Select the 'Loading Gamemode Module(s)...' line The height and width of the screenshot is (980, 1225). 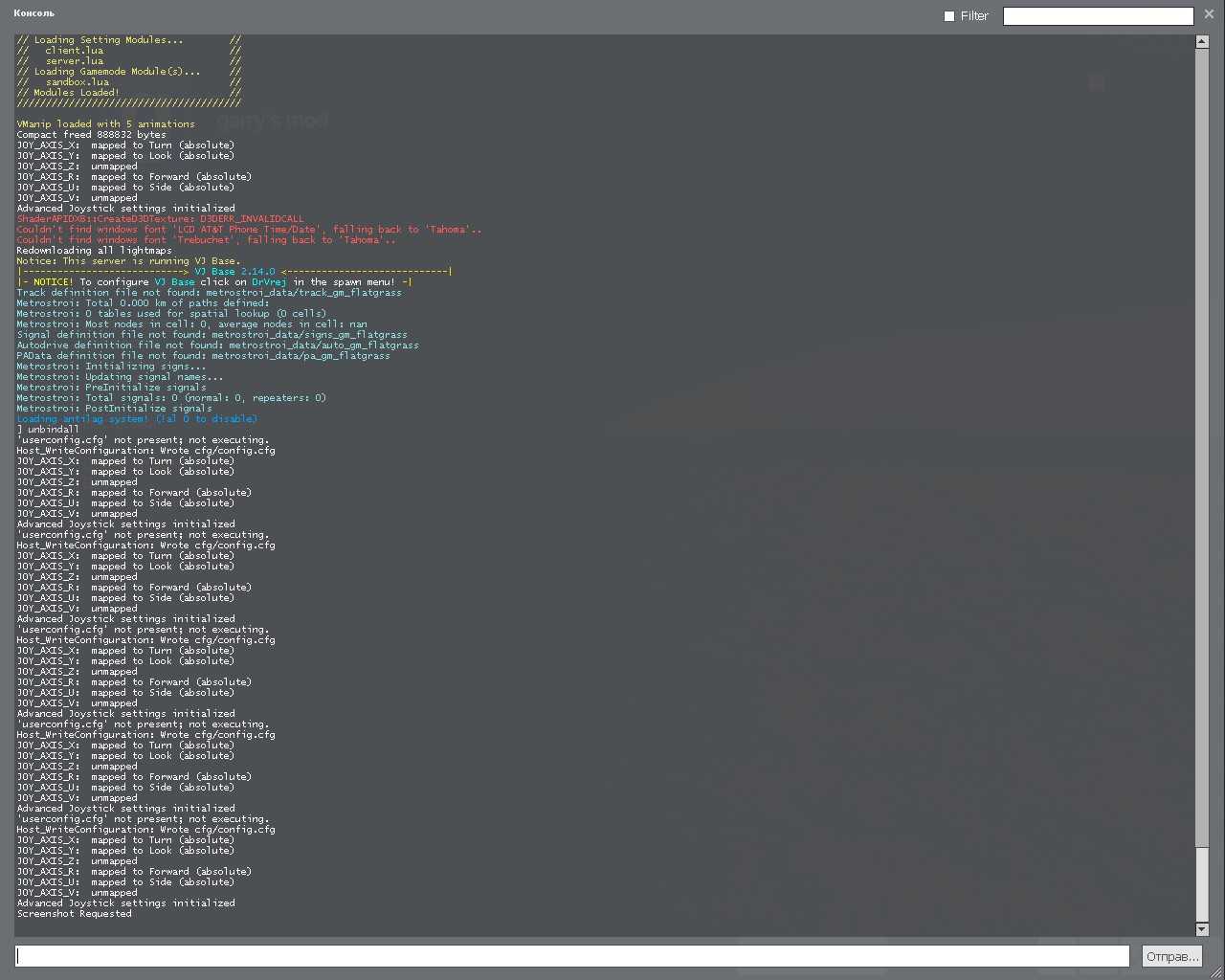pyautogui.click(x=128, y=72)
